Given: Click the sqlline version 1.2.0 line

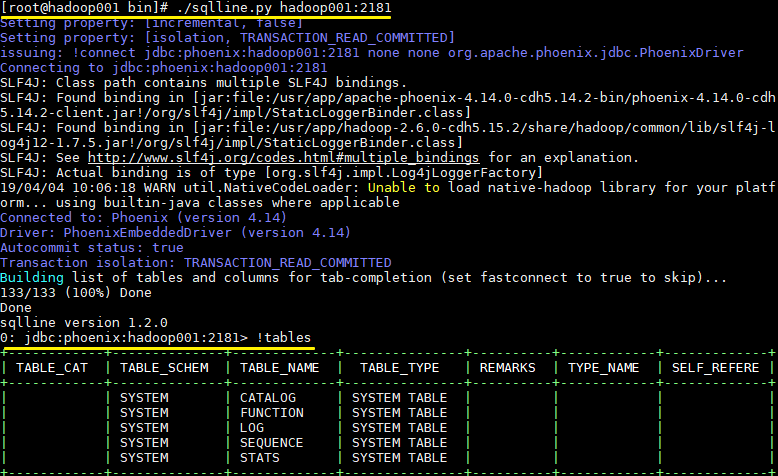Looking at the screenshot, I should pos(84,322).
